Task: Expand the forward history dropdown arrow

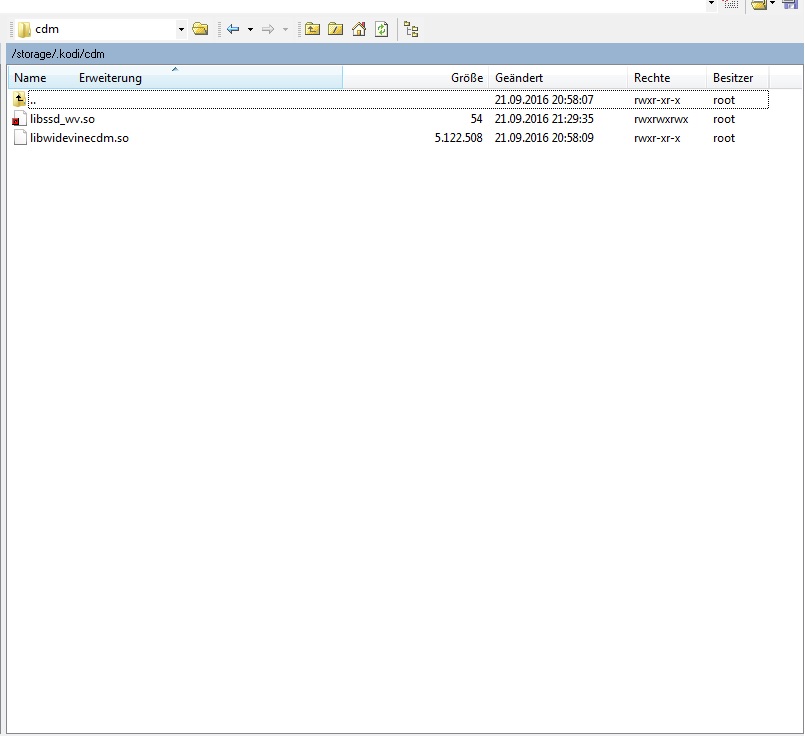Action: tap(285, 29)
